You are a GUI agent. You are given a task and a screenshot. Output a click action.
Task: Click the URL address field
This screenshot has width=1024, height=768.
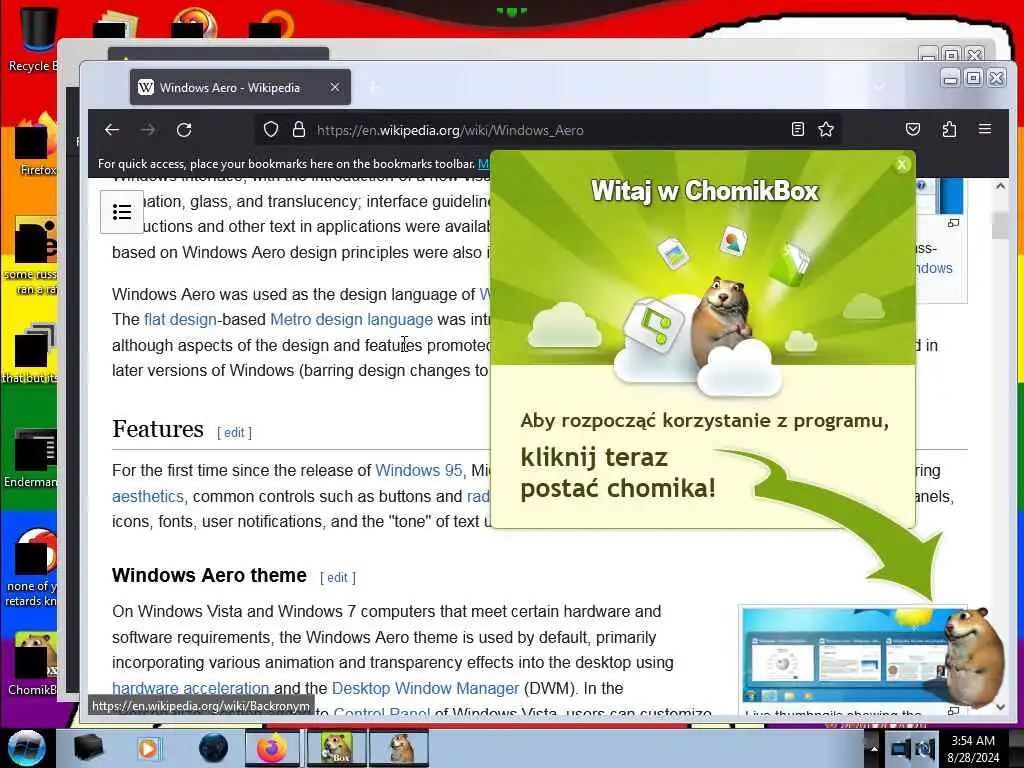point(549,130)
